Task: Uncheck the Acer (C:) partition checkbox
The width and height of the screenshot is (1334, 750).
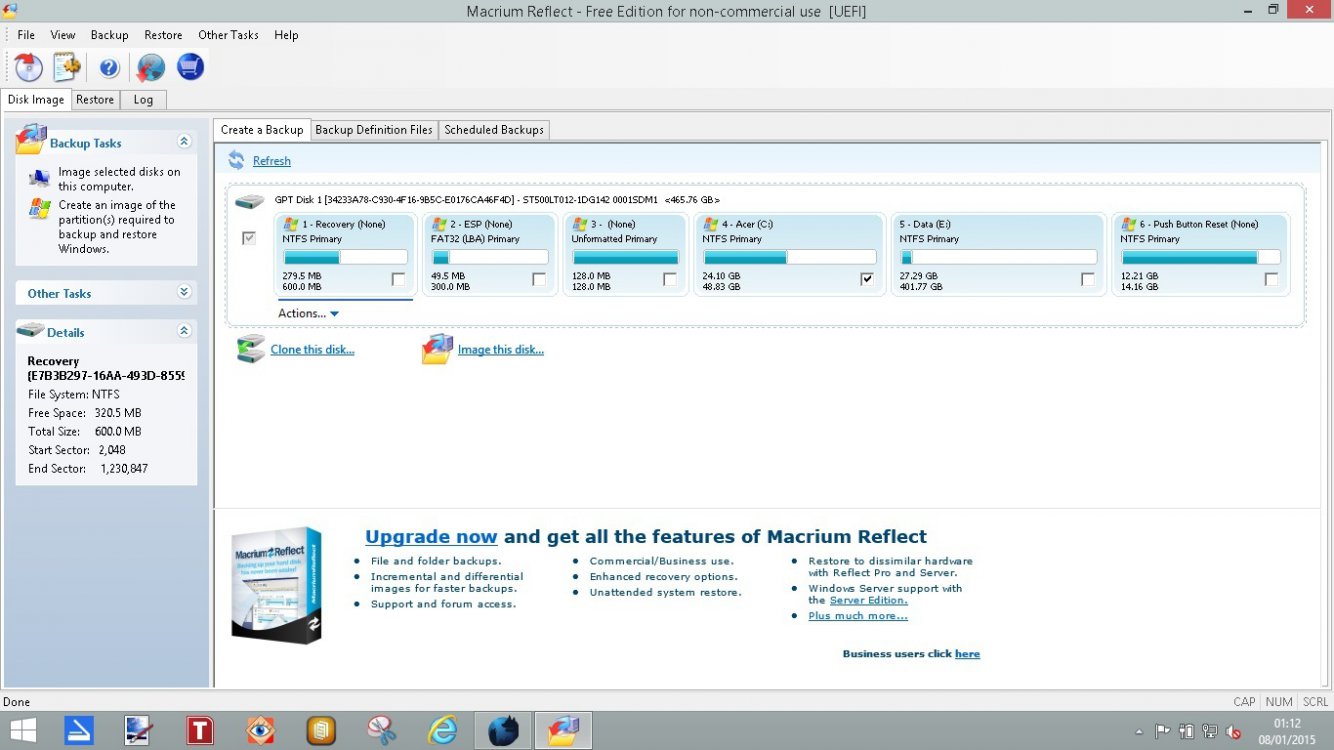Action: coord(867,279)
